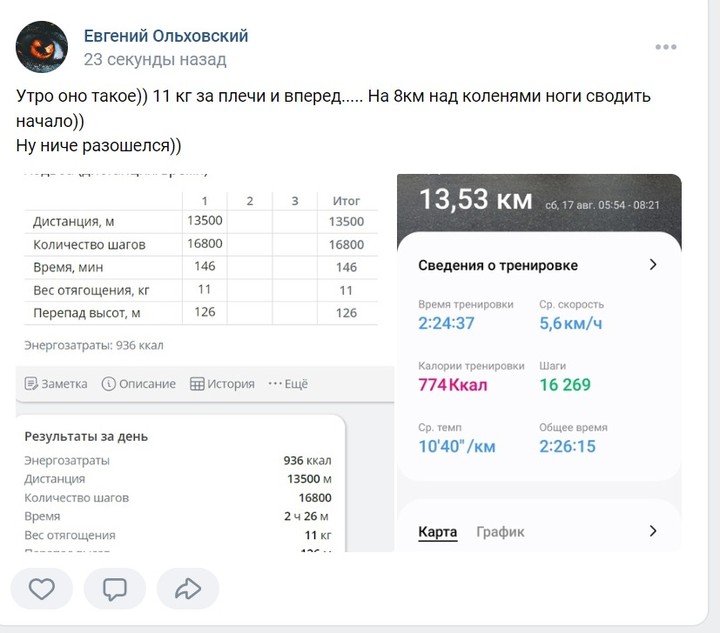Click the Описание info button

pyautogui.click(x=139, y=384)
